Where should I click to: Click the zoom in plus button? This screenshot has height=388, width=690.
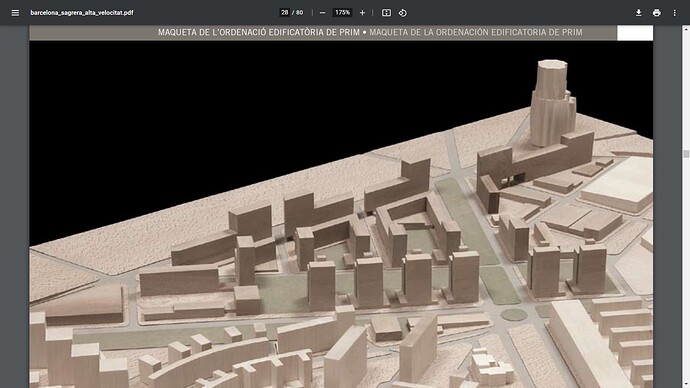click(x=362, y=13)
